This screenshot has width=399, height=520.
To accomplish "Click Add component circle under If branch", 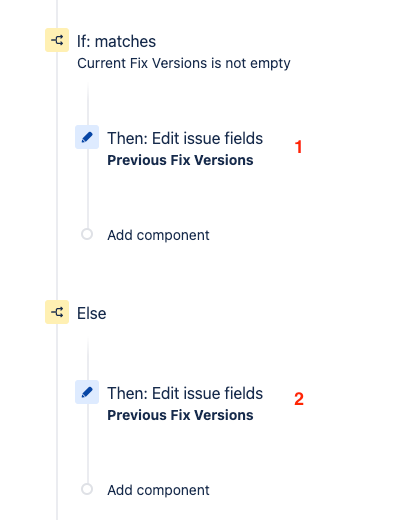I will [x=87, y=234].
